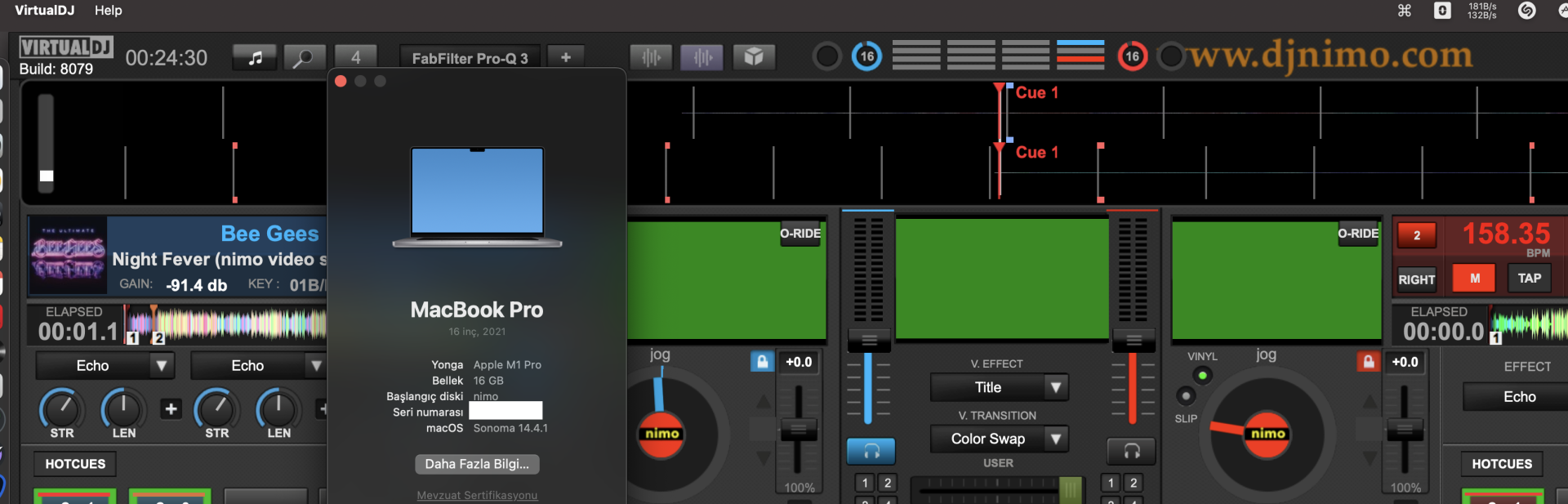Viewport: 1568px width, 504px height.
Task: Click the left deck headphone cue button
Action: click(871, 450)
